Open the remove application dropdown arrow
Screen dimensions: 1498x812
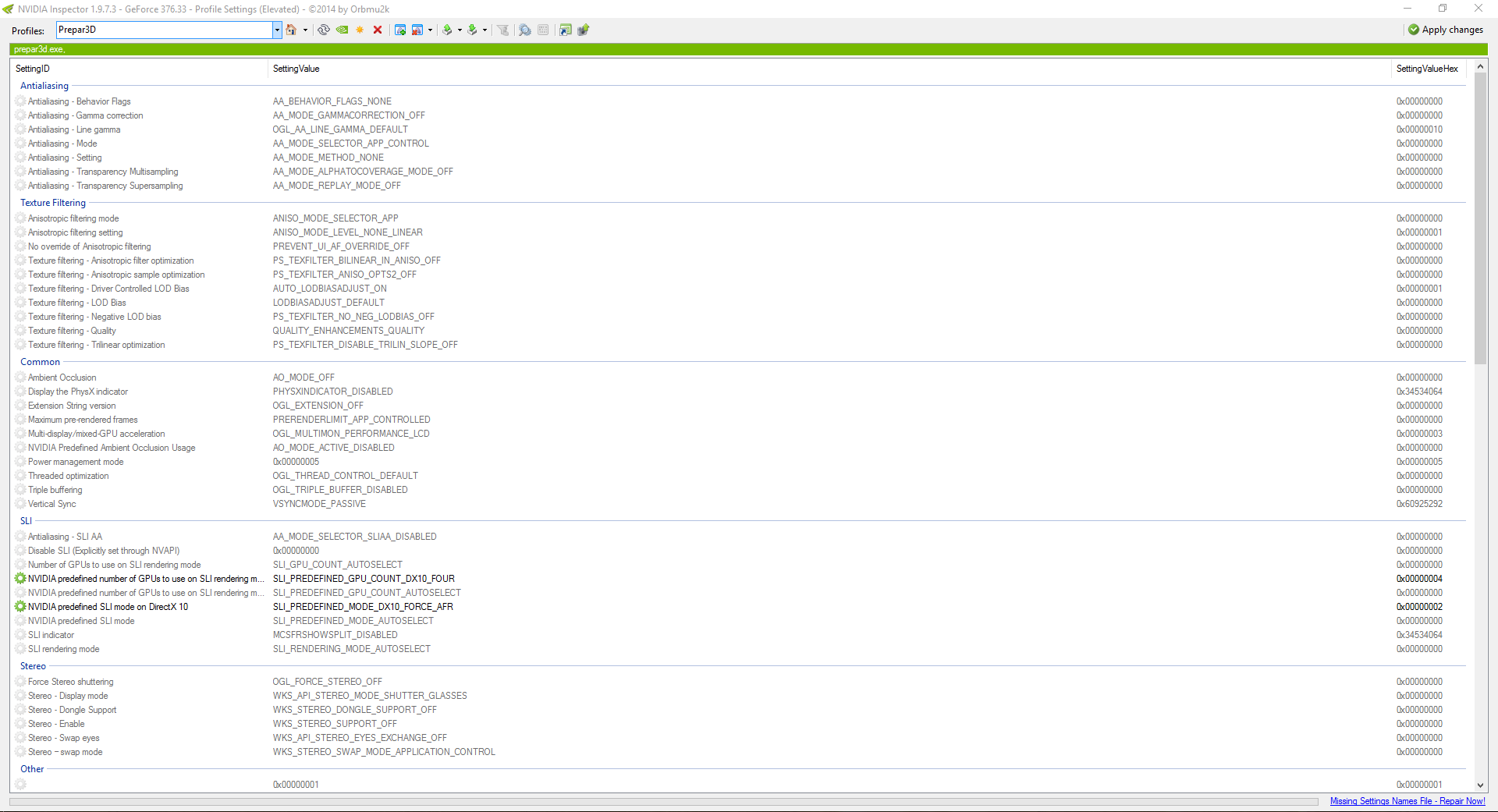[x=430, y=30]
